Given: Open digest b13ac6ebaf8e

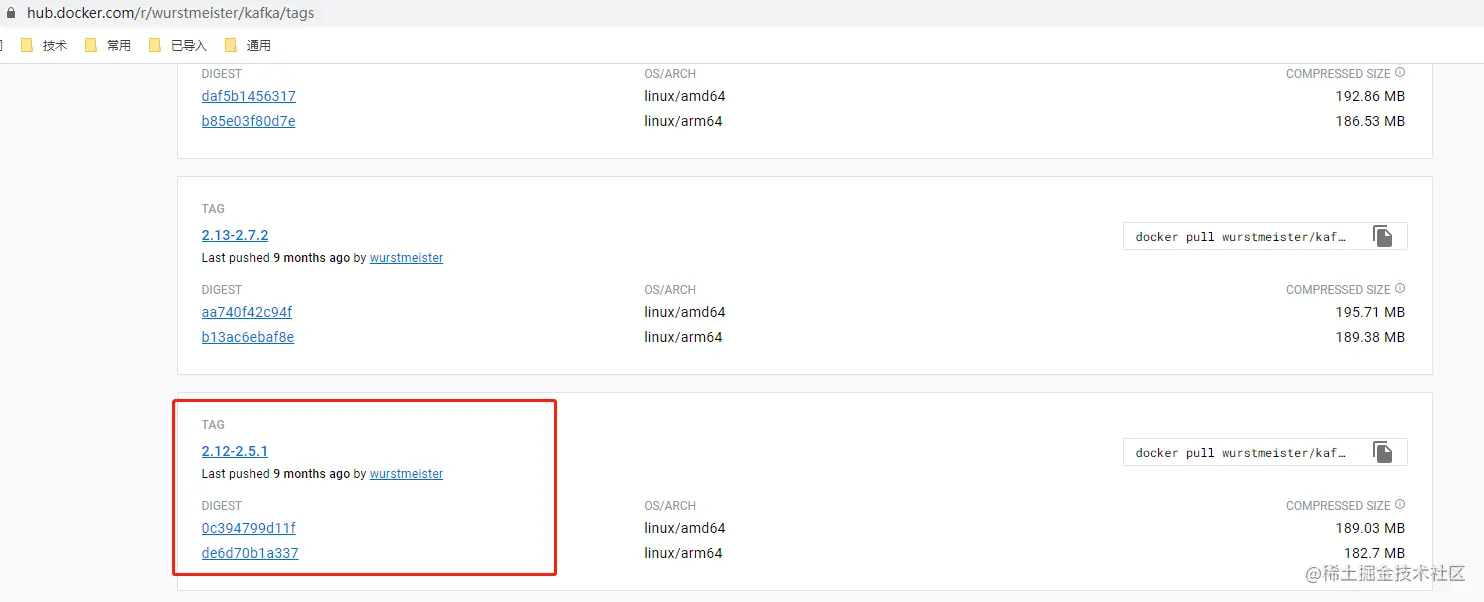Looking at the screenshot, I should [248, 337].
